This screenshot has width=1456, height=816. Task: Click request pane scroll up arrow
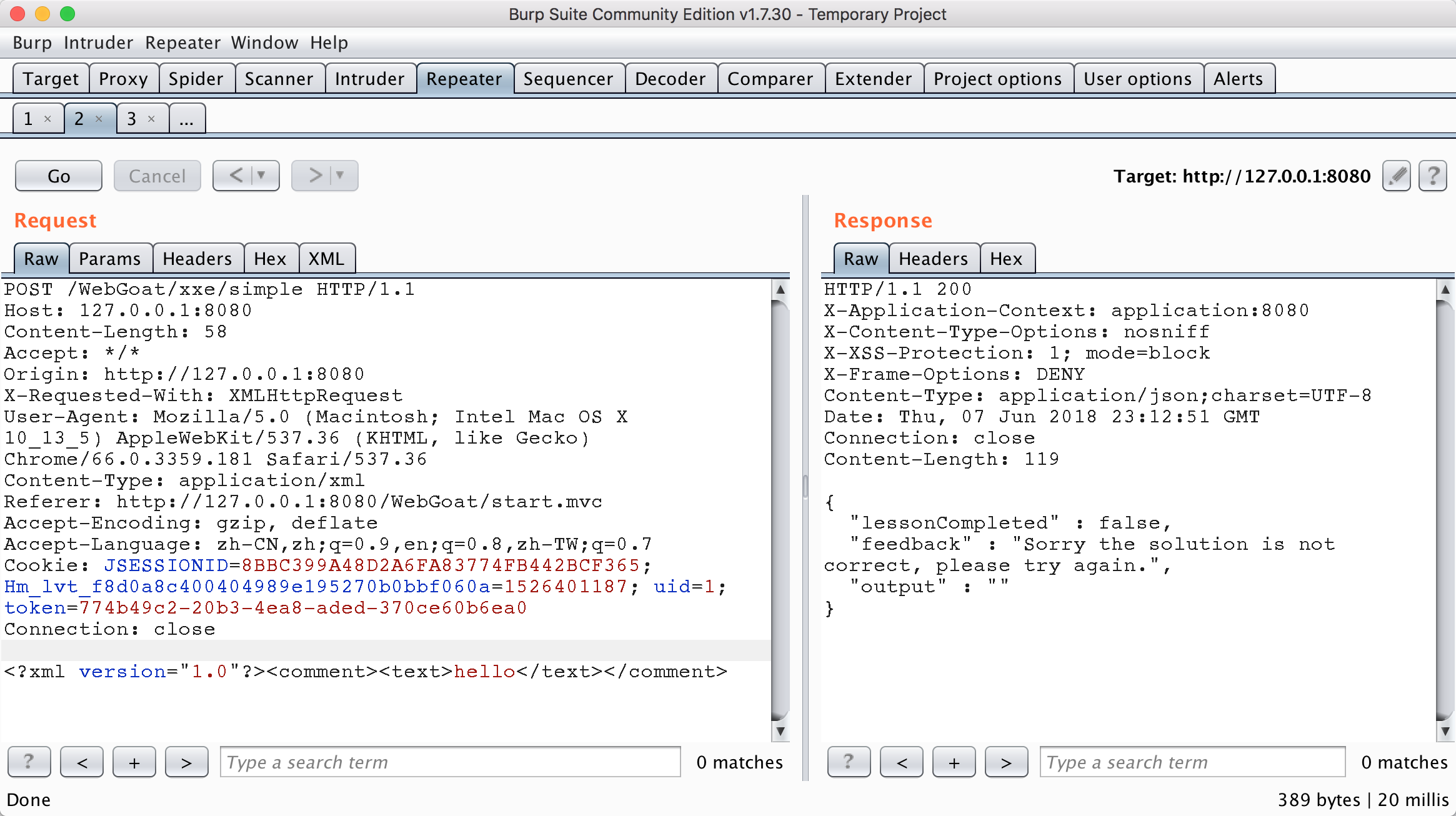[780, 289]
